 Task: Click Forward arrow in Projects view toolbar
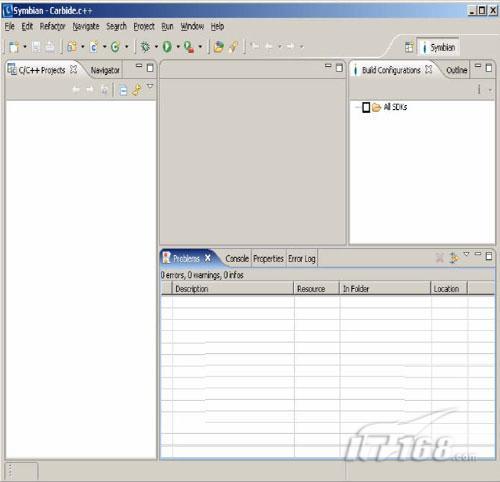pyautogui.click(x=90, y=90)
